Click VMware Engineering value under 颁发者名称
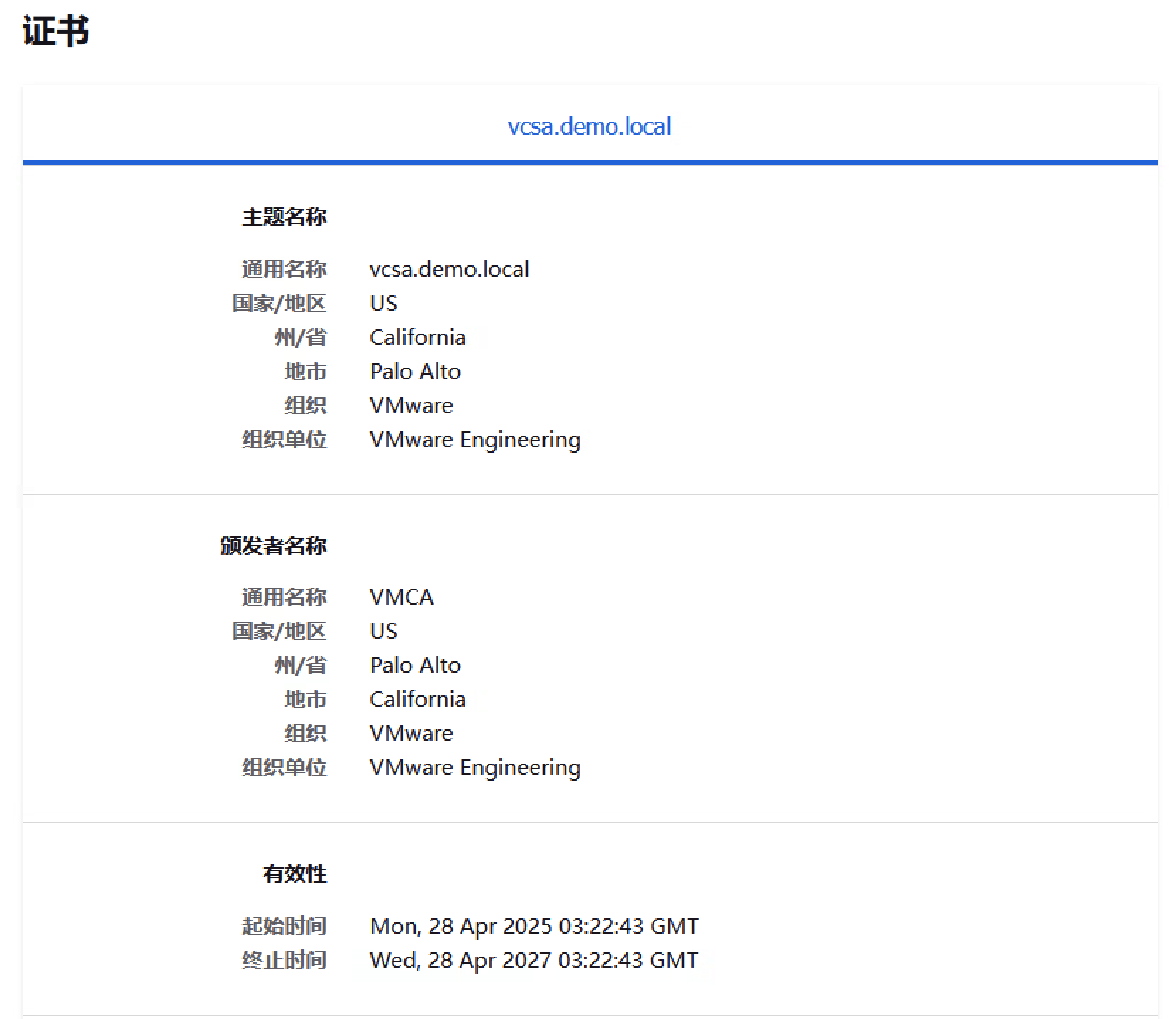Screen dimensions: 1176x1019 click(475, 767)
